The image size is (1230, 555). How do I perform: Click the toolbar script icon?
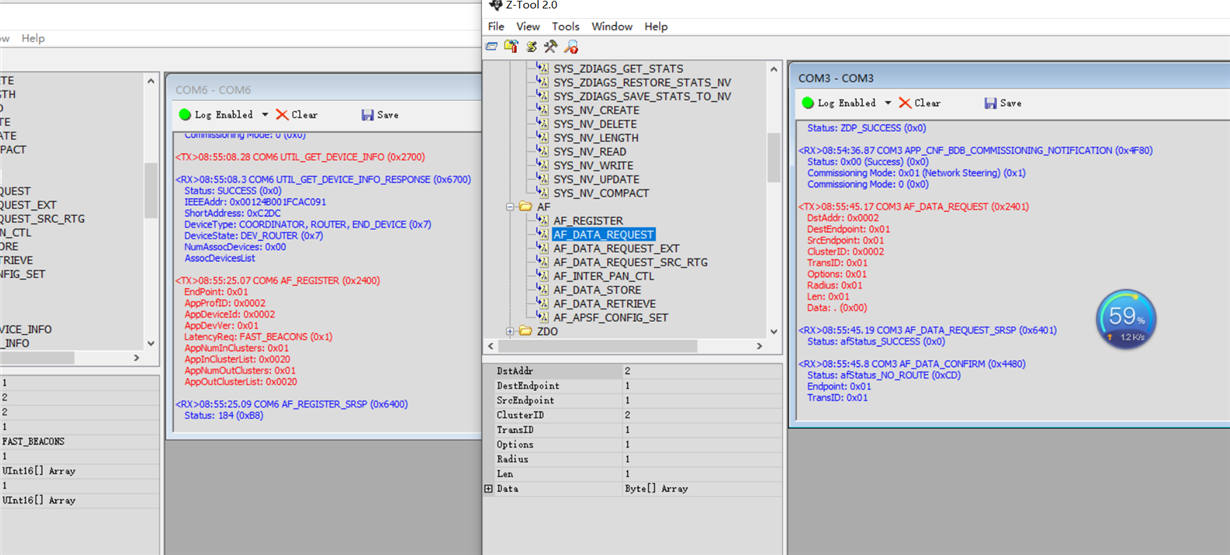coord(531,46)
